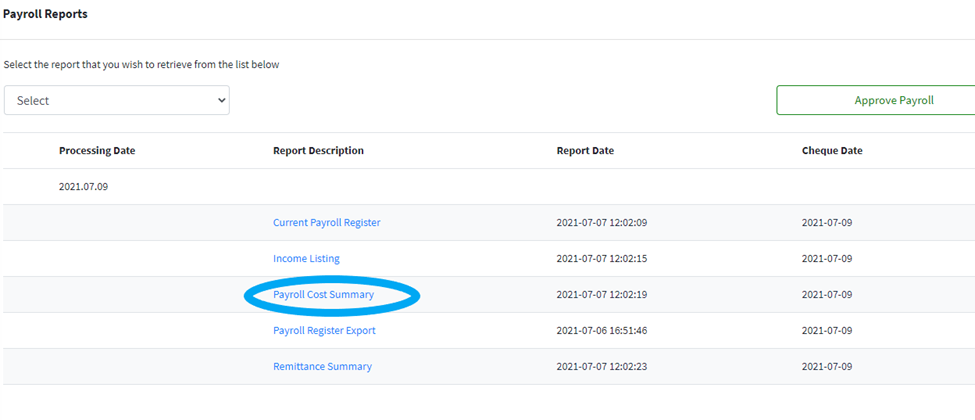Screen dimensions: 975x420
Task: Open the report Select dropdown
Action: pyautogui.click(x=116, y=100)
